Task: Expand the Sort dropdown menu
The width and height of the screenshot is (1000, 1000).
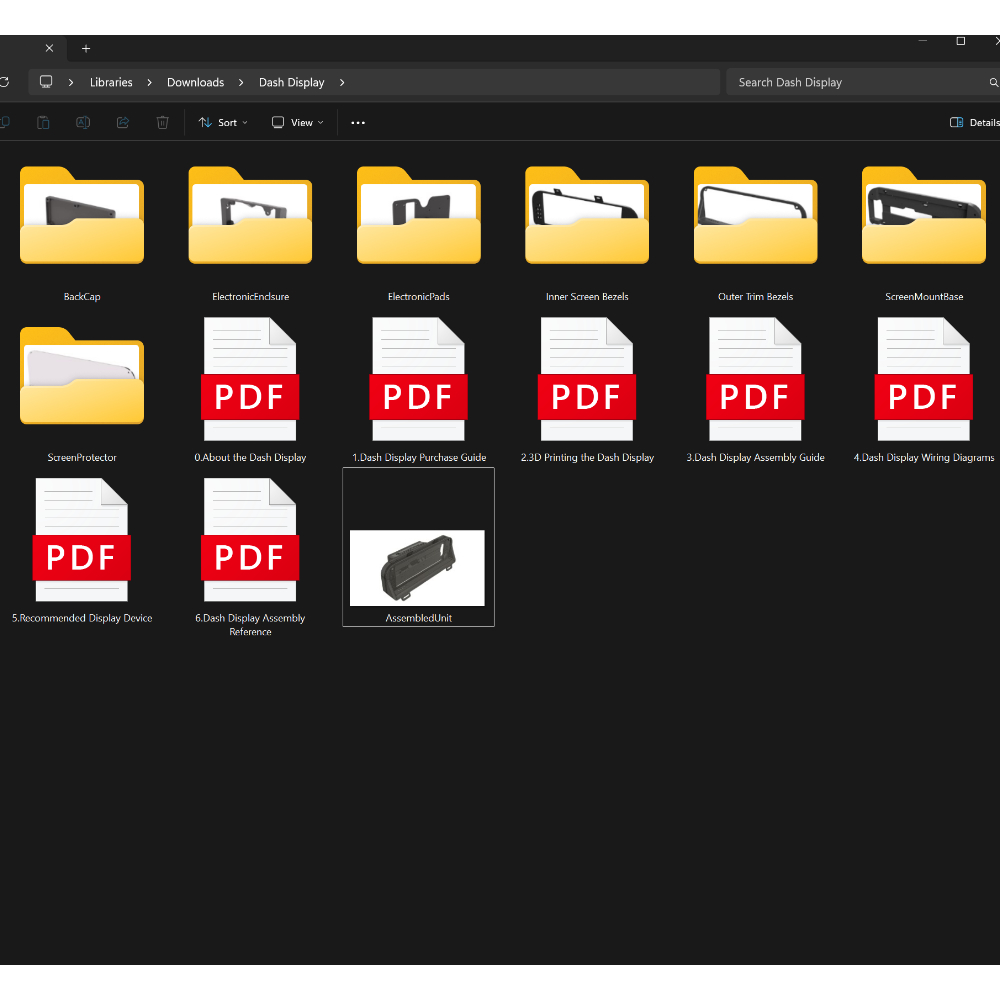Action: pos(223,123)
